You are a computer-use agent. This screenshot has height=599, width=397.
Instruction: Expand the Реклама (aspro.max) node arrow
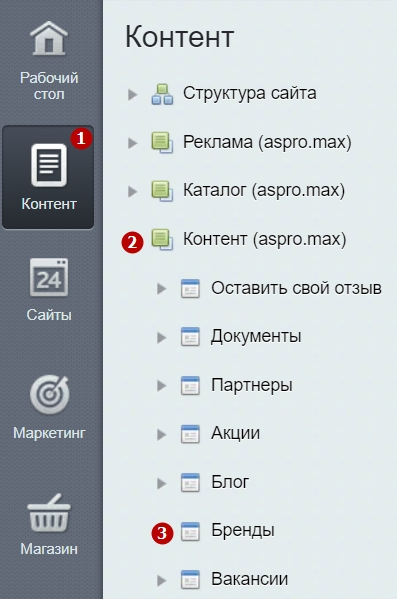point(132,143)
